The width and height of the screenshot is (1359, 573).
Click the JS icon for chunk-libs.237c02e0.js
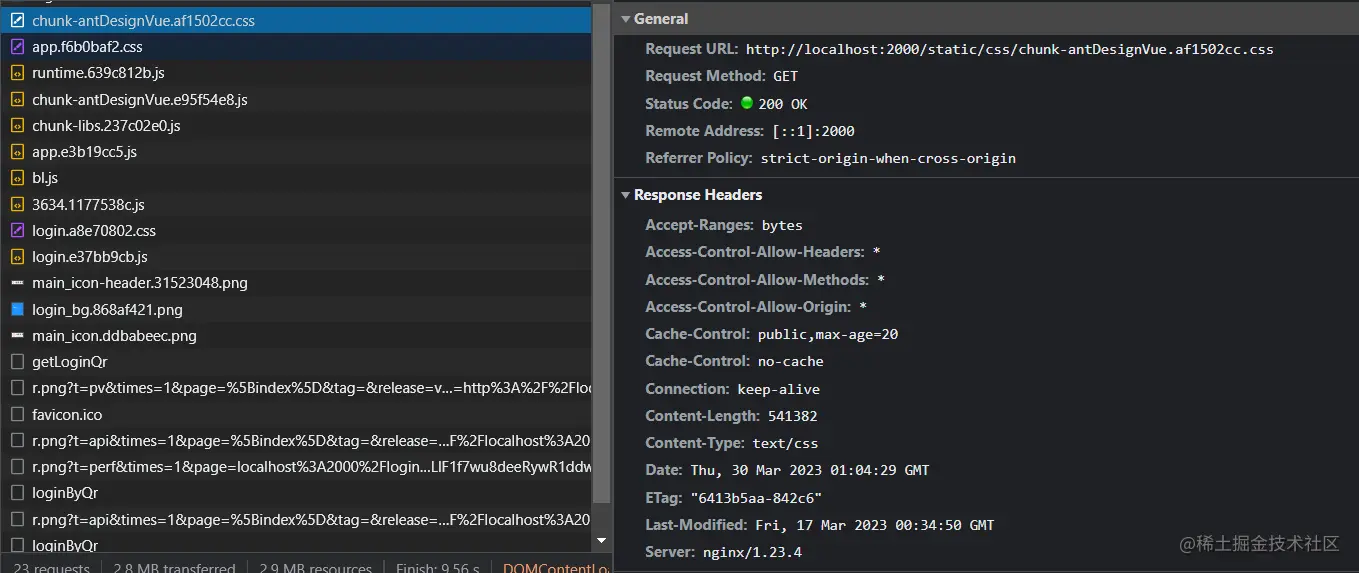pyautogui.click(x=17, y=126)
